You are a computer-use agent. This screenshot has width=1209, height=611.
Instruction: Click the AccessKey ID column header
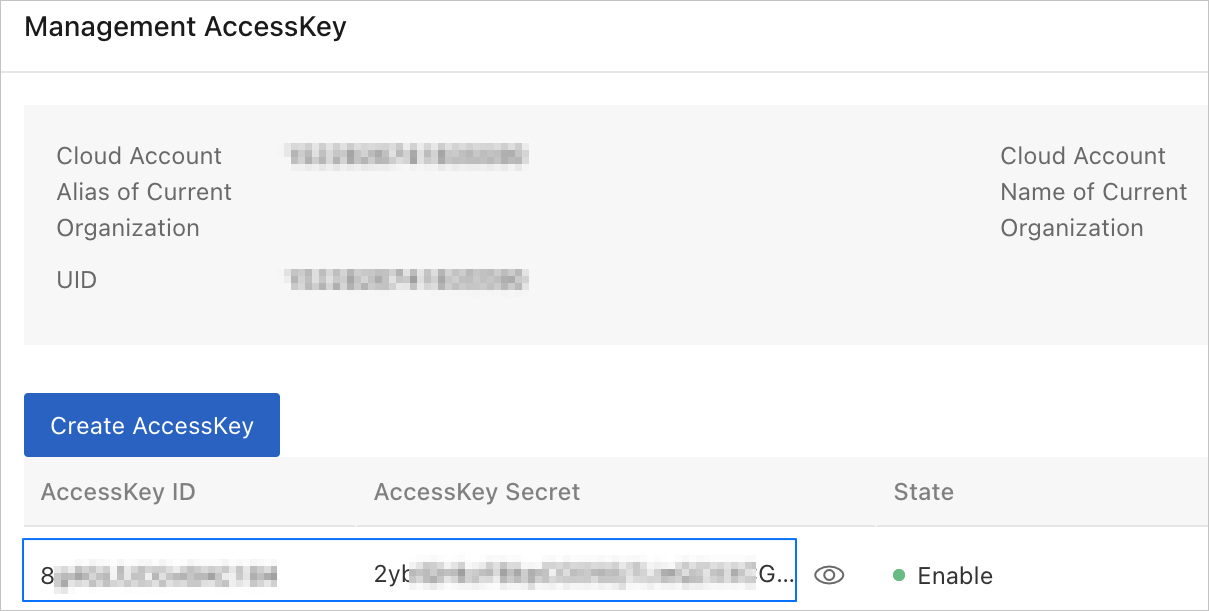point(118,492)
